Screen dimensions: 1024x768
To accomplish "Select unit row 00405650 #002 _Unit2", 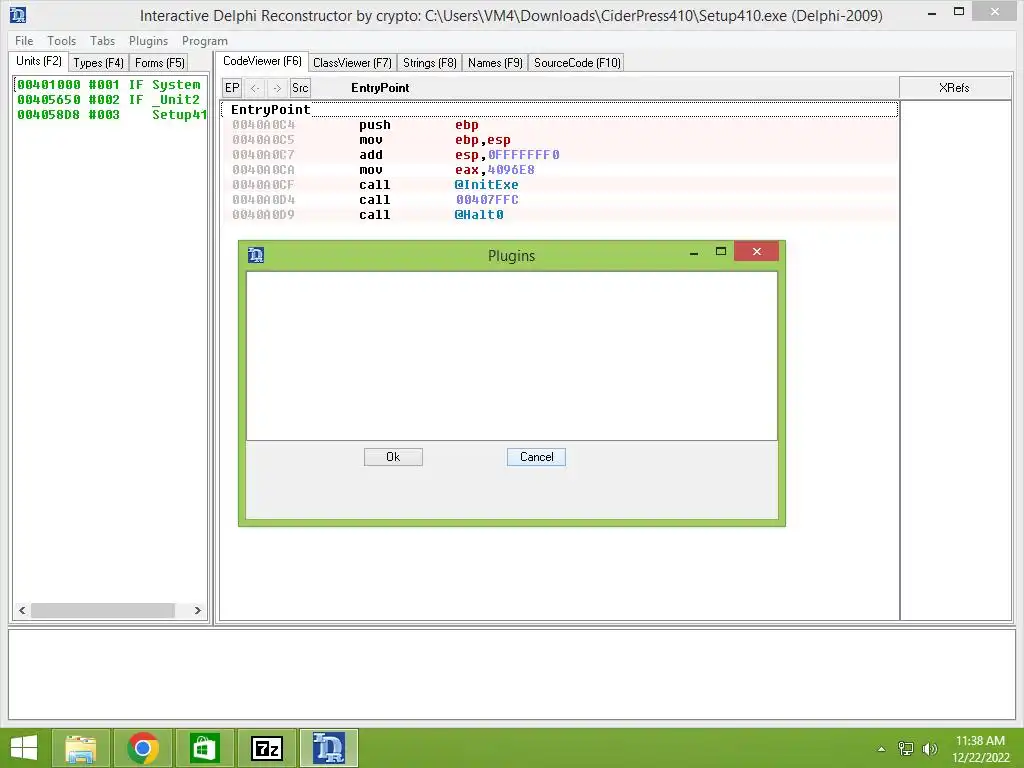I will pos(110,100).
